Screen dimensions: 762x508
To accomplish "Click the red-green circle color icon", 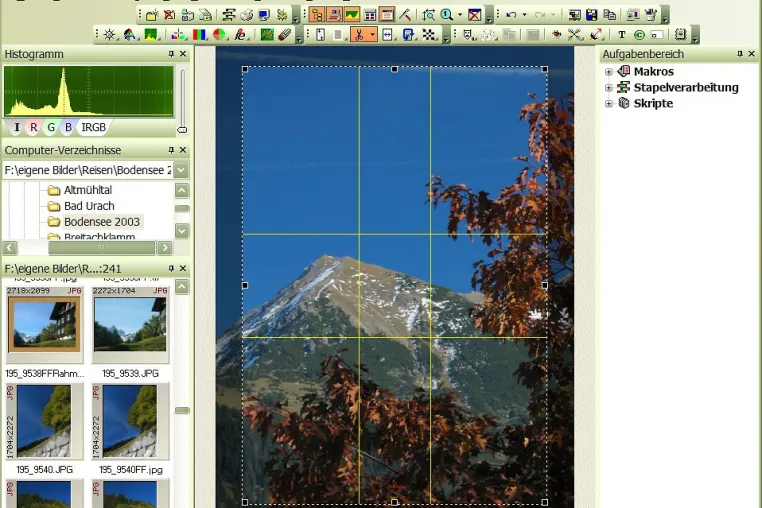I will [x=220, y=35].
